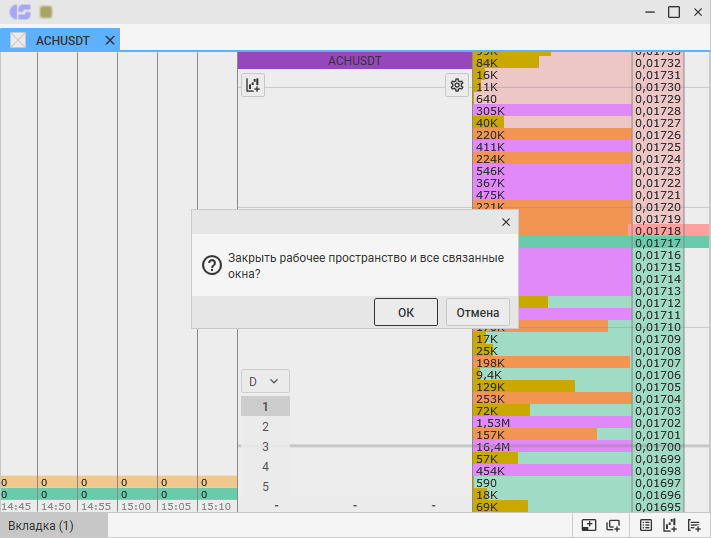The width and height of the screenshot is (711, 538).
Task: Click the 198K volume row
Action: point(552,363)
